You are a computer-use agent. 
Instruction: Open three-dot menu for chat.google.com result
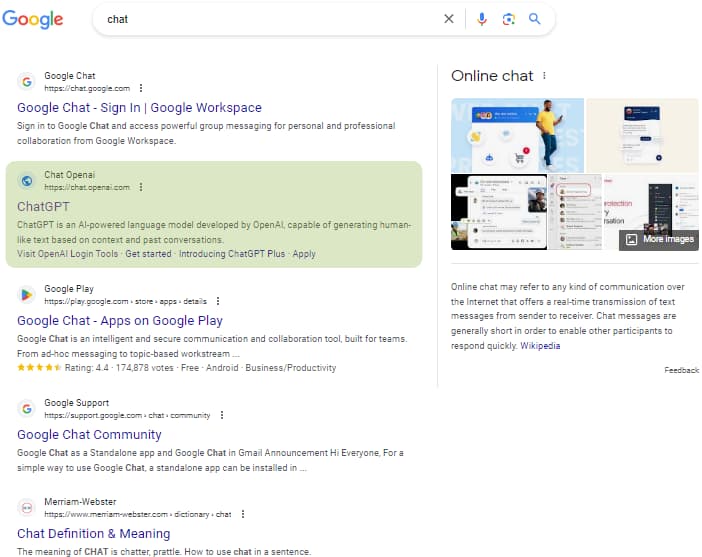tap(141, 88)
